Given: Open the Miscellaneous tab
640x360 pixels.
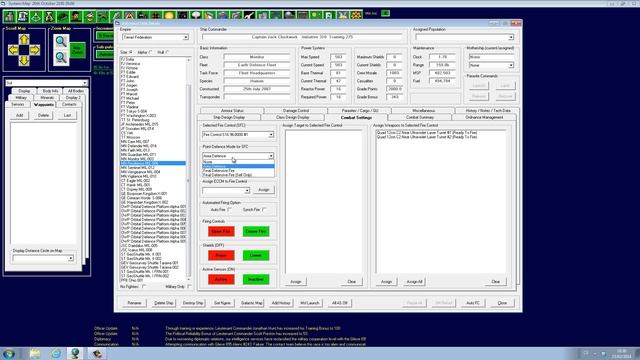Looking at the screenshot, I should [423, 111].
